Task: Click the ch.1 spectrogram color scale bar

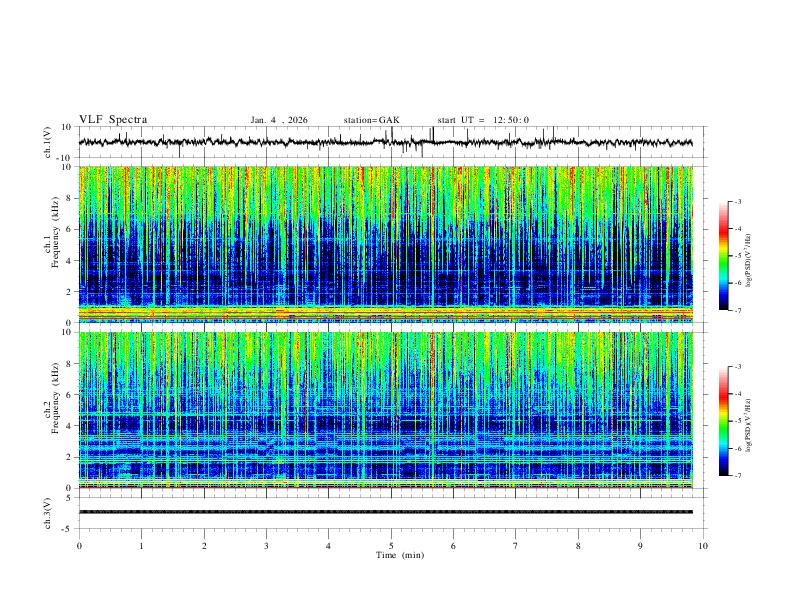Action: pos(723,256)
